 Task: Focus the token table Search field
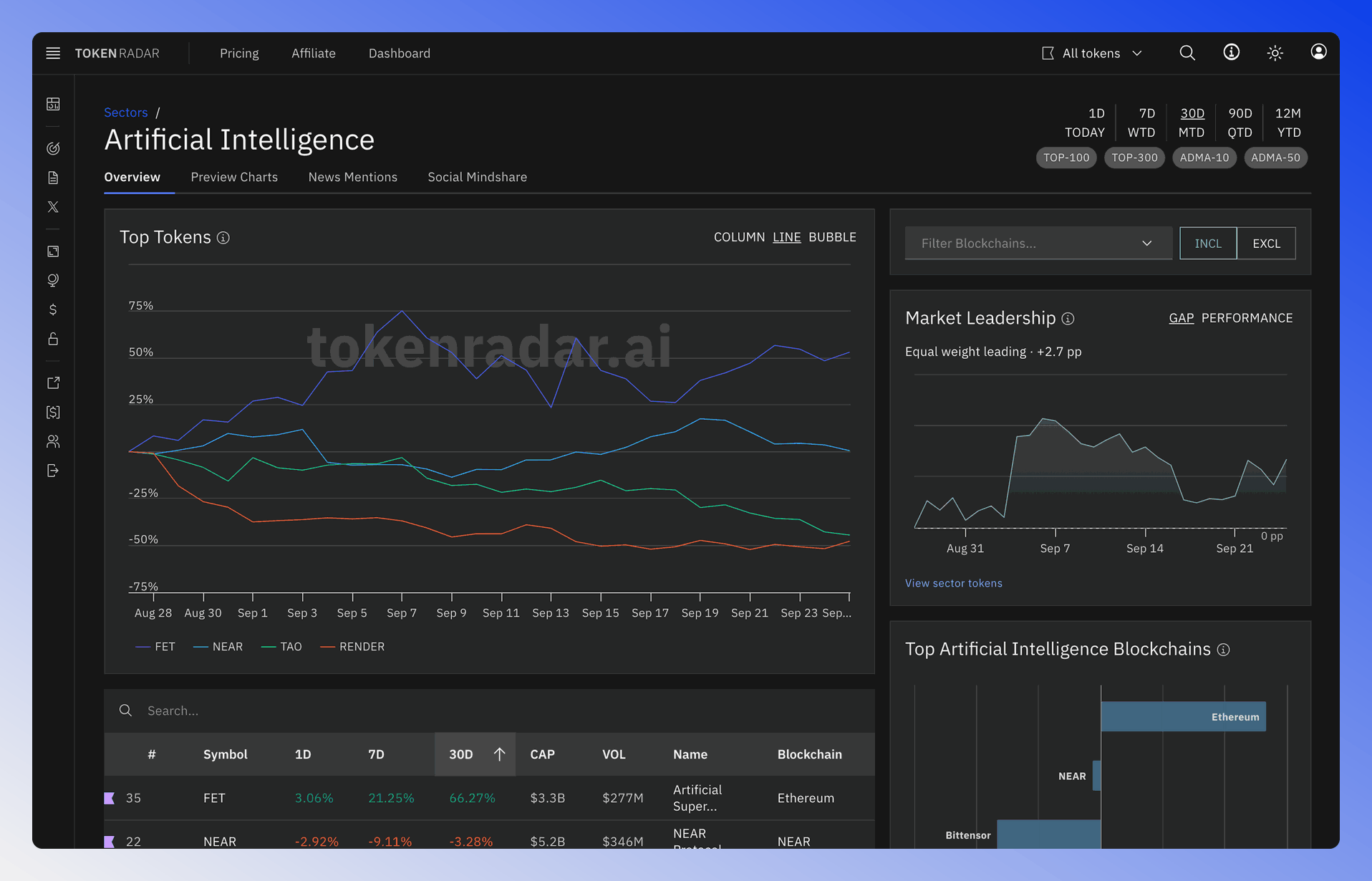click(x=489, y=711)
